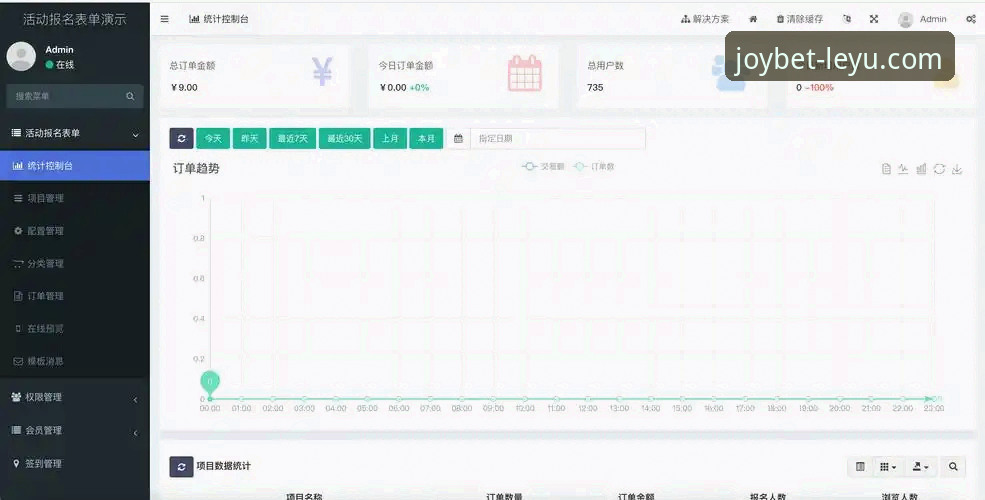Toggle the hamburger sidebar menu icon
Screen dimensions: 985x500
(165, 19)
